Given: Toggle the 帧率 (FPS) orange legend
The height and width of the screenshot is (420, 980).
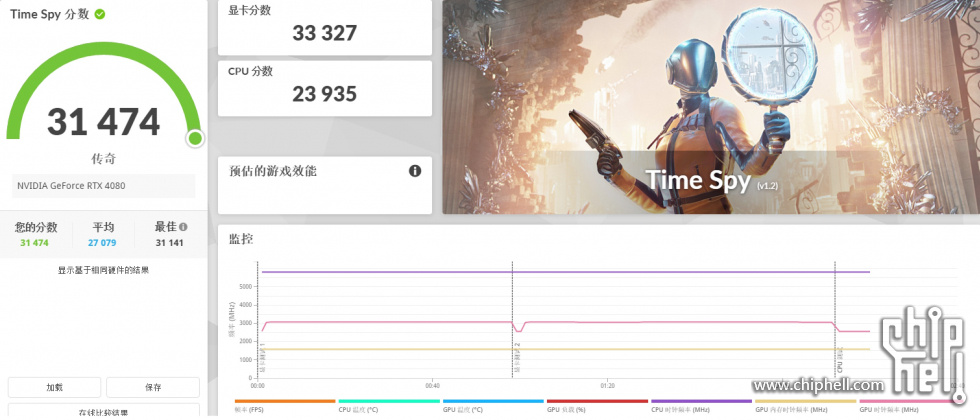Looking at the screenshot, I should [x=285, y=406].
